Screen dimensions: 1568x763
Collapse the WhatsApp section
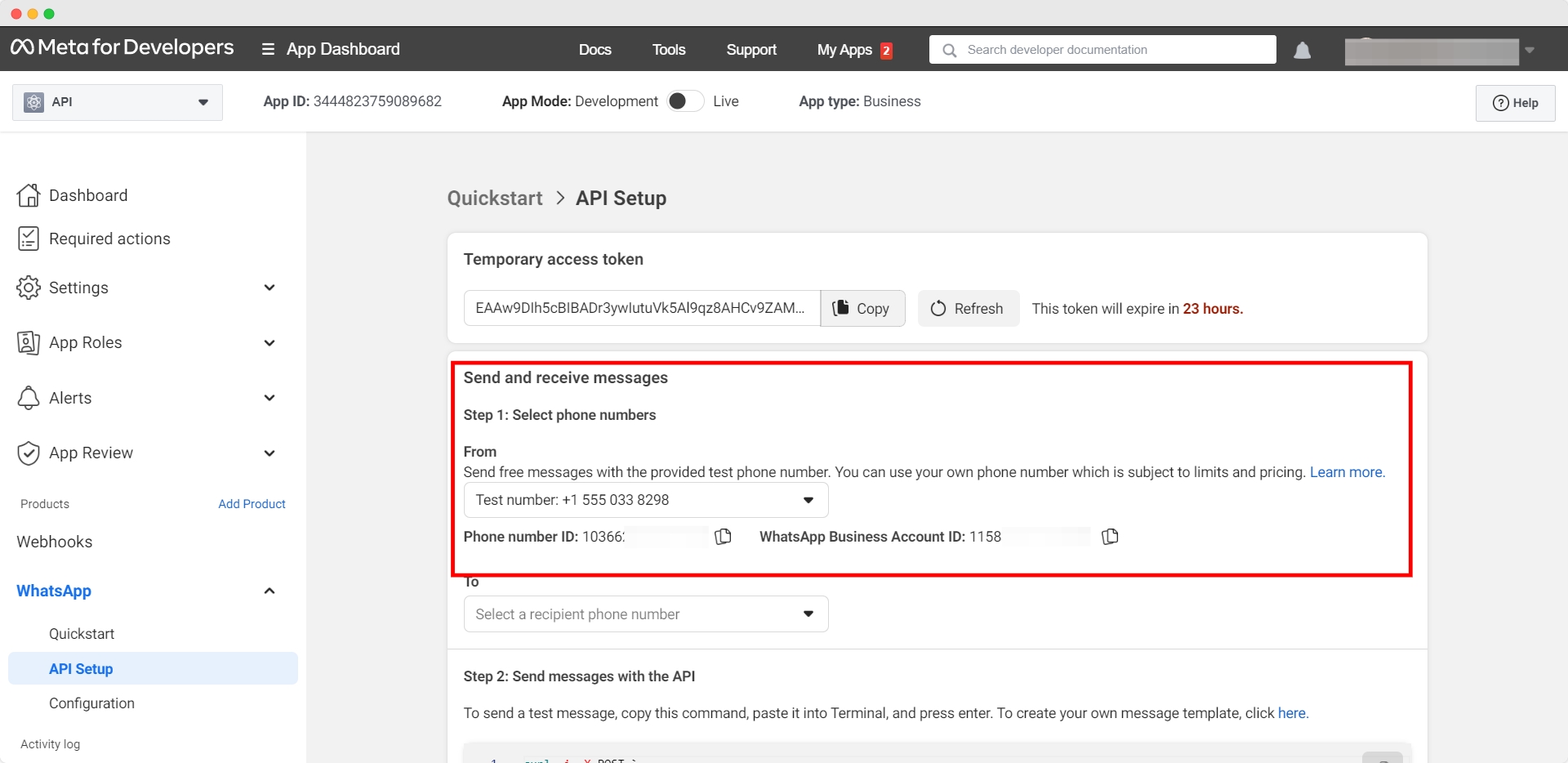click(269, 591)
